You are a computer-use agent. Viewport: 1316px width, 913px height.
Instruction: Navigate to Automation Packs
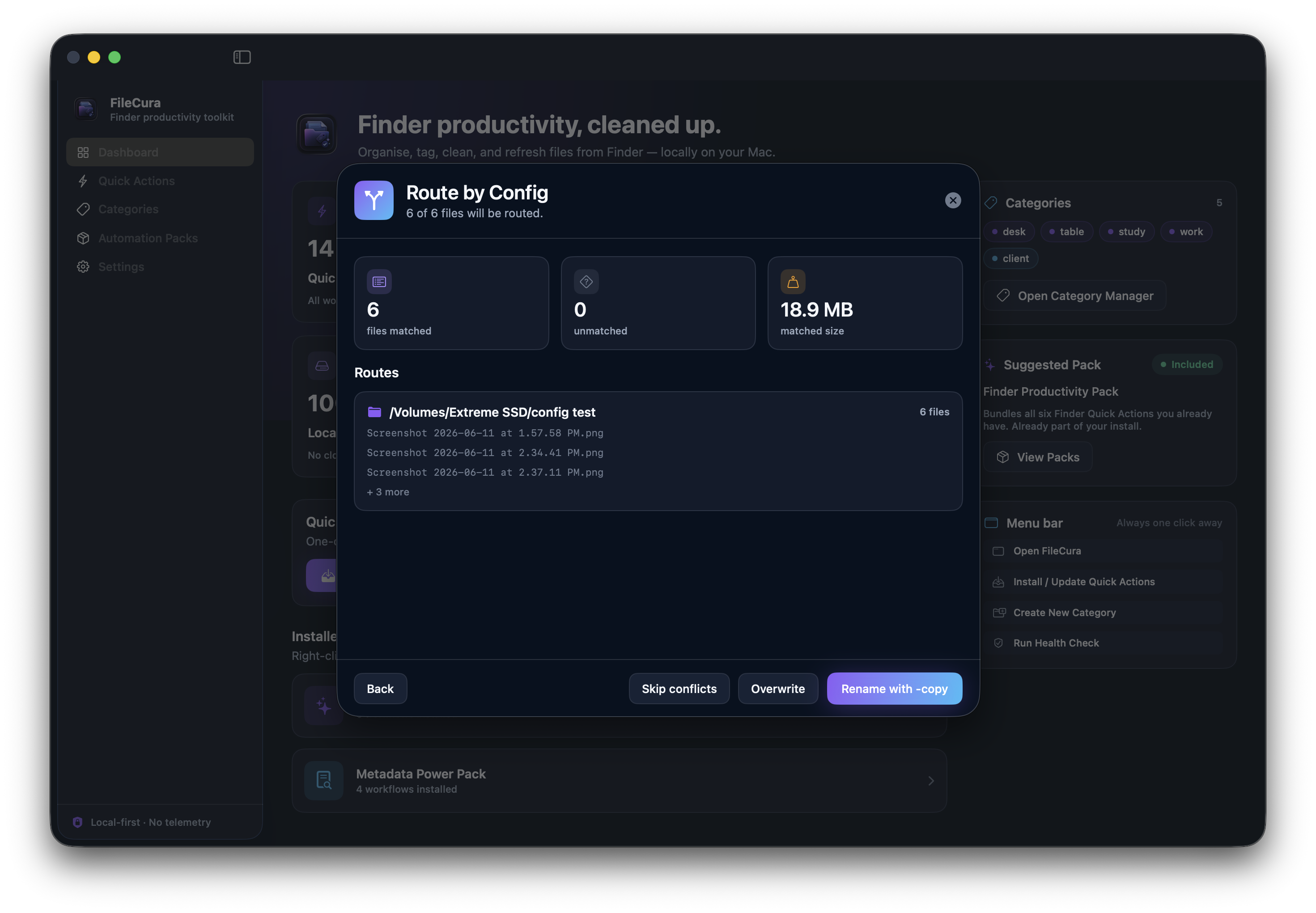[160, 238]
